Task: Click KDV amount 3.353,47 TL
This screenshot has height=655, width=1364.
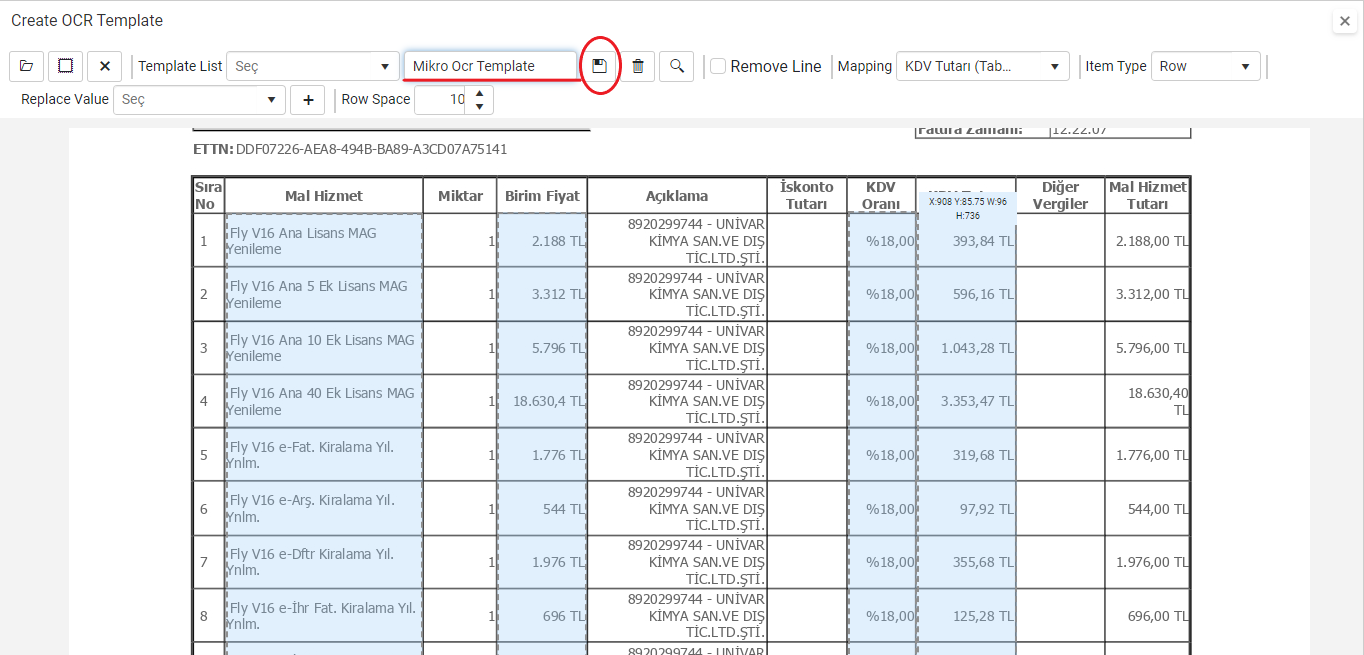Action: 977,401
